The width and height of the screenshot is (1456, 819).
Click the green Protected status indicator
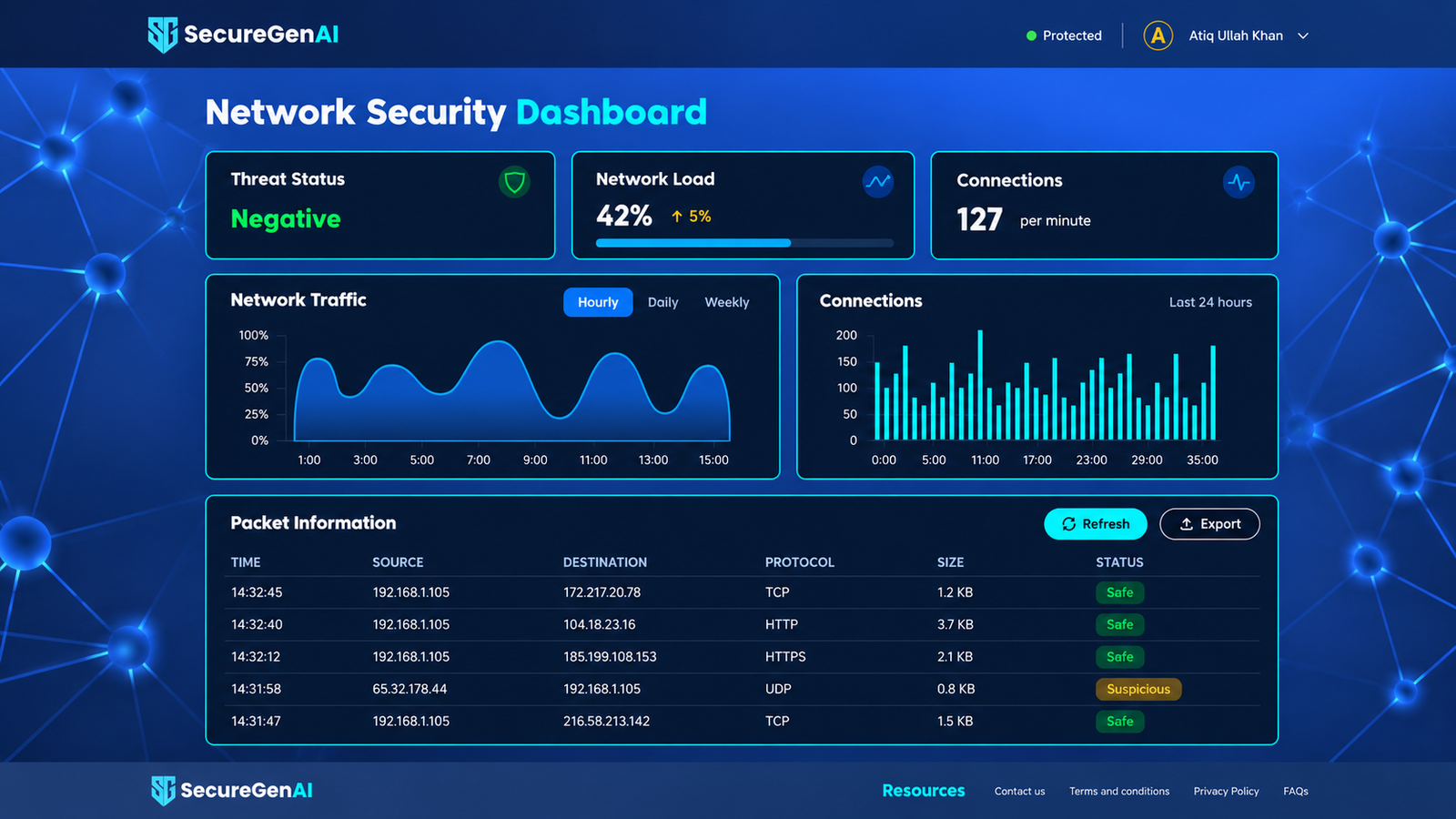1064,35
